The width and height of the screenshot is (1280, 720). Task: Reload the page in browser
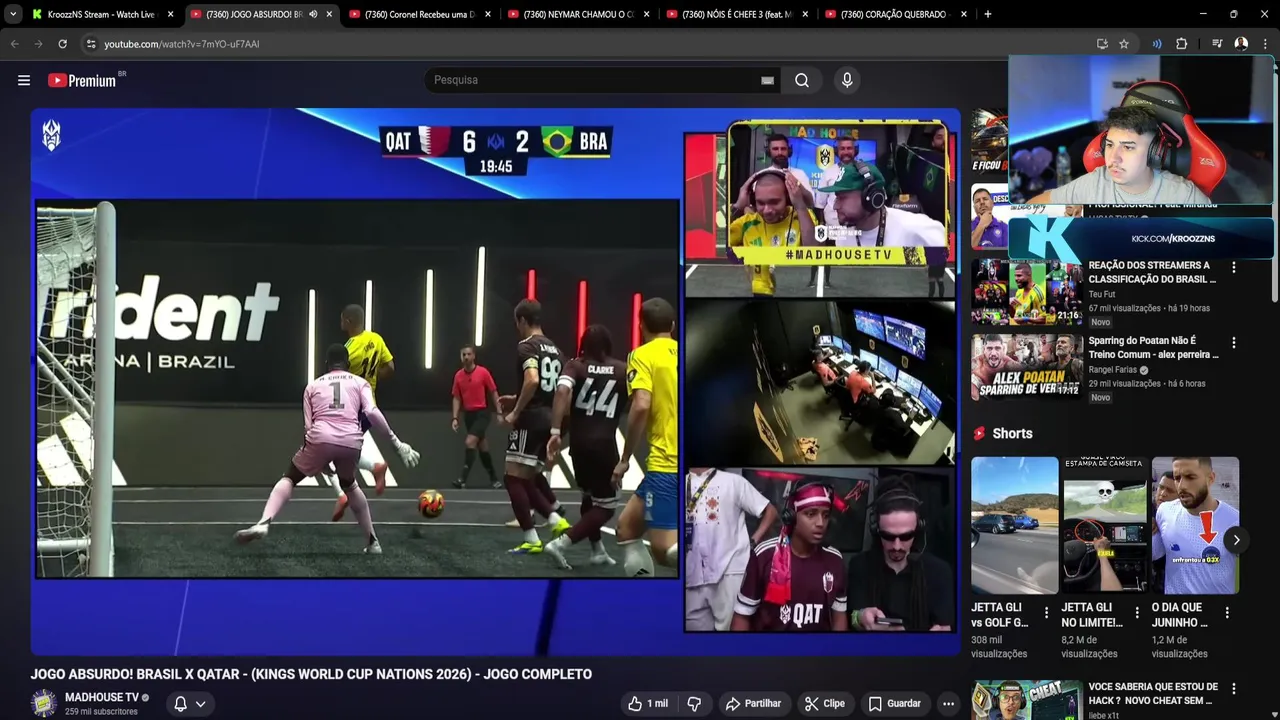[62, 44]
